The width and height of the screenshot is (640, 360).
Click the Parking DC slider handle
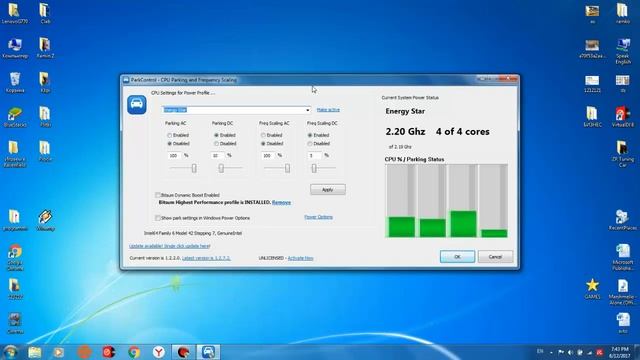(221, 168)
